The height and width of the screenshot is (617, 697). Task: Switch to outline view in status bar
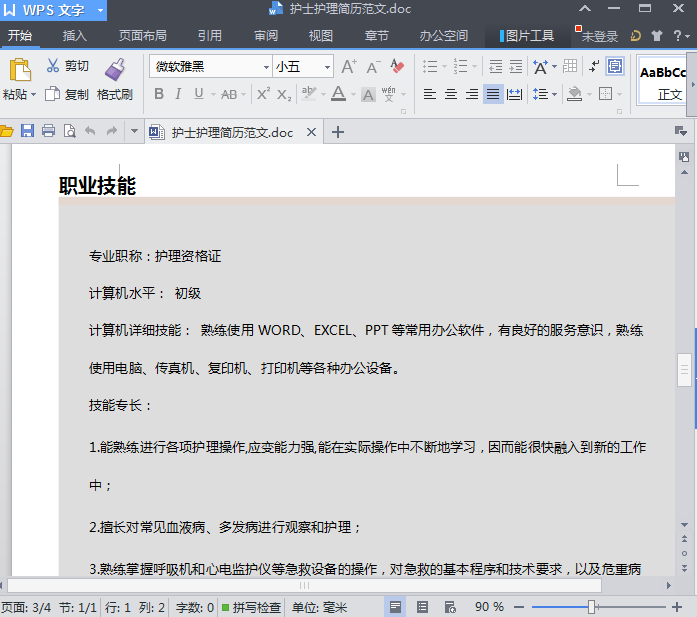[x=422, y=607]
